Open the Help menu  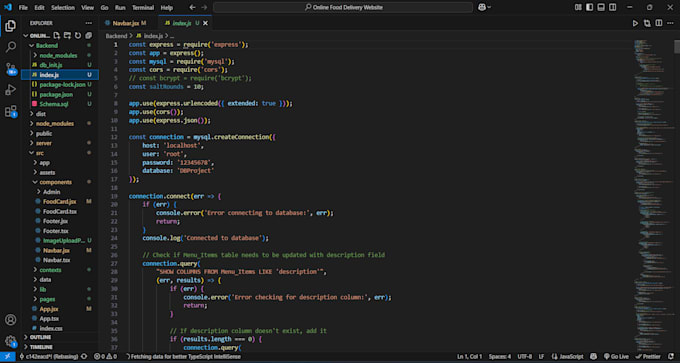tap(167, 8)
